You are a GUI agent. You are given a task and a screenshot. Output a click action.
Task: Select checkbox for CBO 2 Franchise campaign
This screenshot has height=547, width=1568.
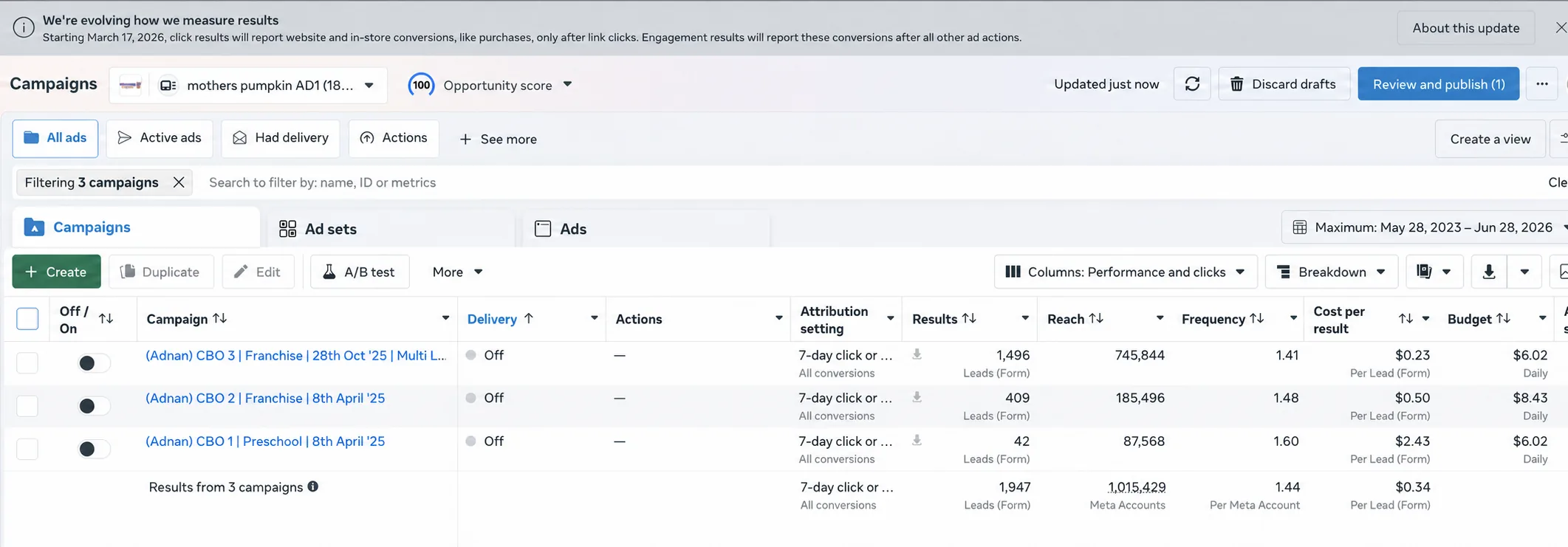pyautogui.click(x=27, y=405)
